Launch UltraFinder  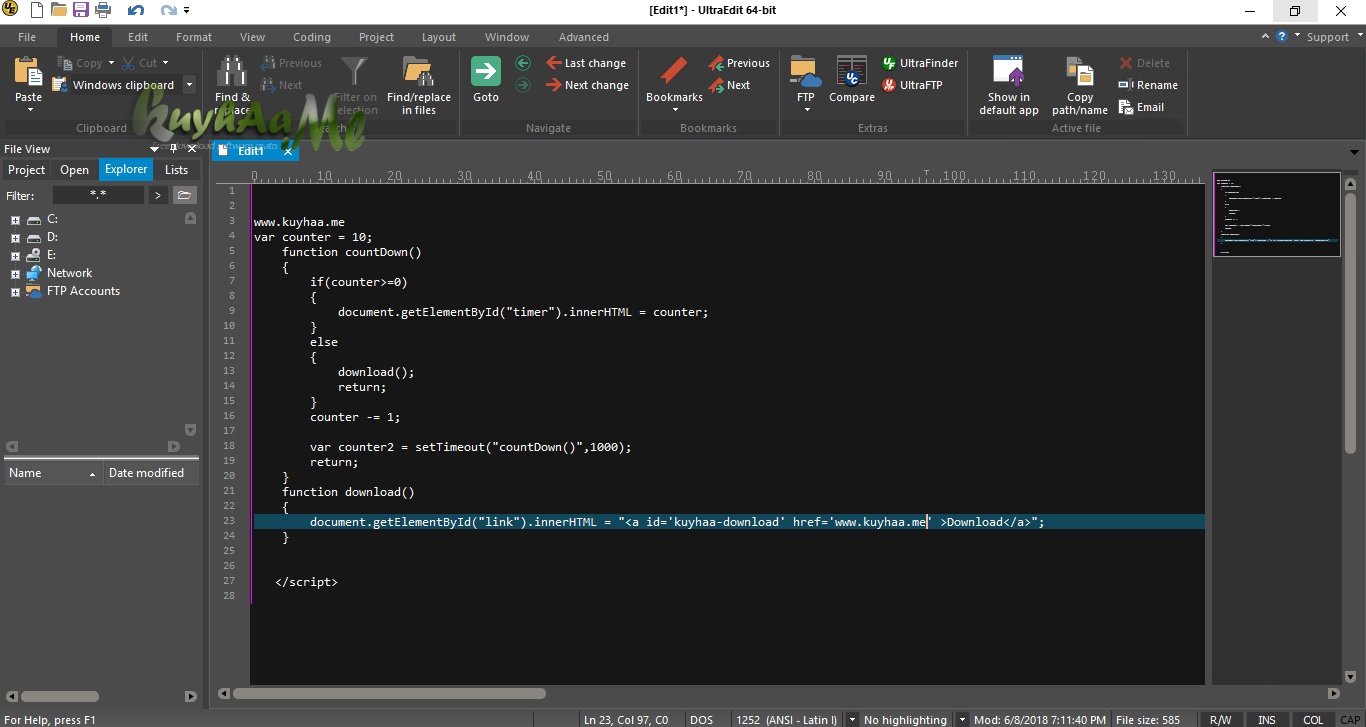(x=920, y=63)
